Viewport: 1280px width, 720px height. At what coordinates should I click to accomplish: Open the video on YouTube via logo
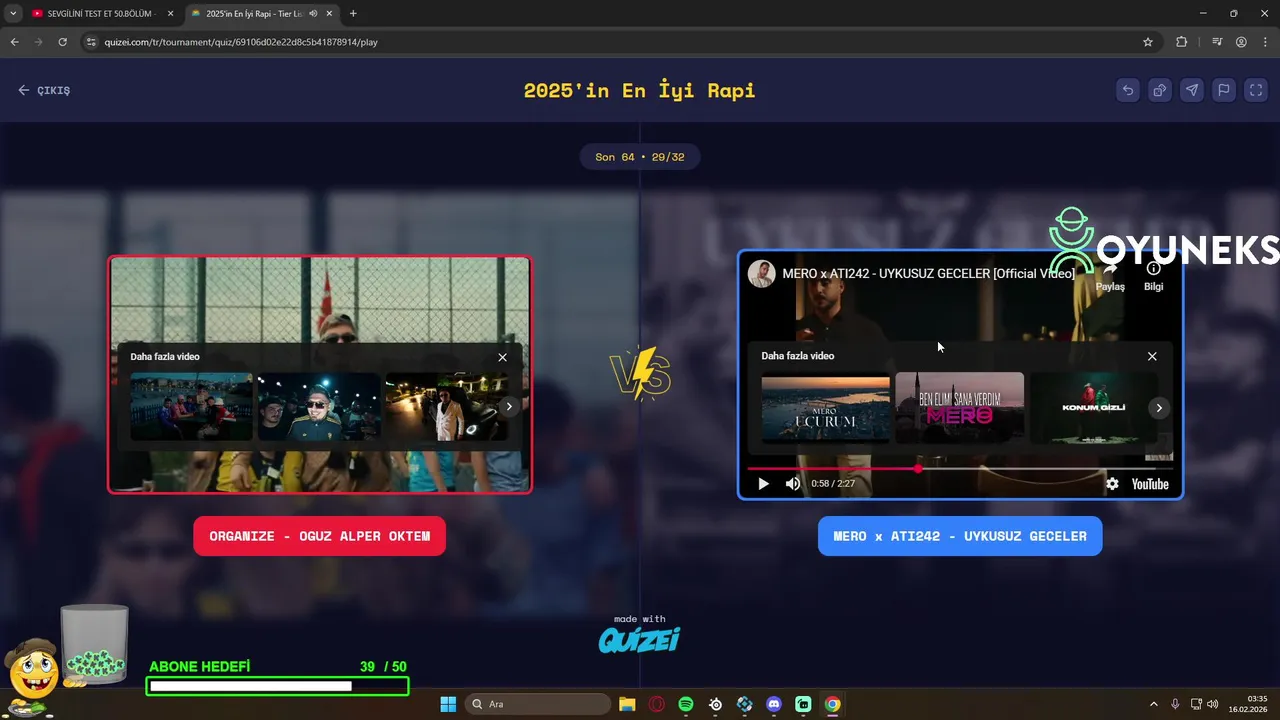pyautogui.click(x=1150, y=484)
